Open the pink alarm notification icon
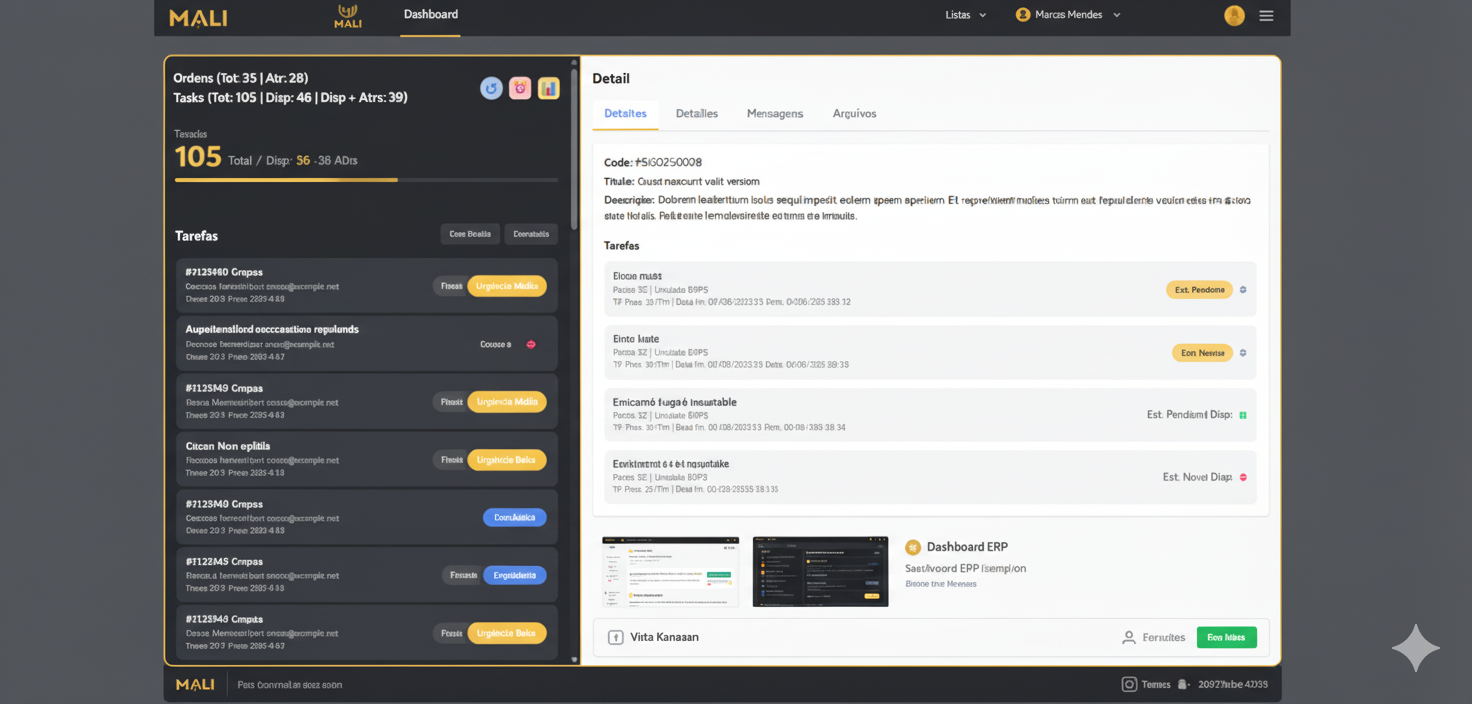This screenshot has height=704, width=1472. pyautogui.click(x=519, y=88)
